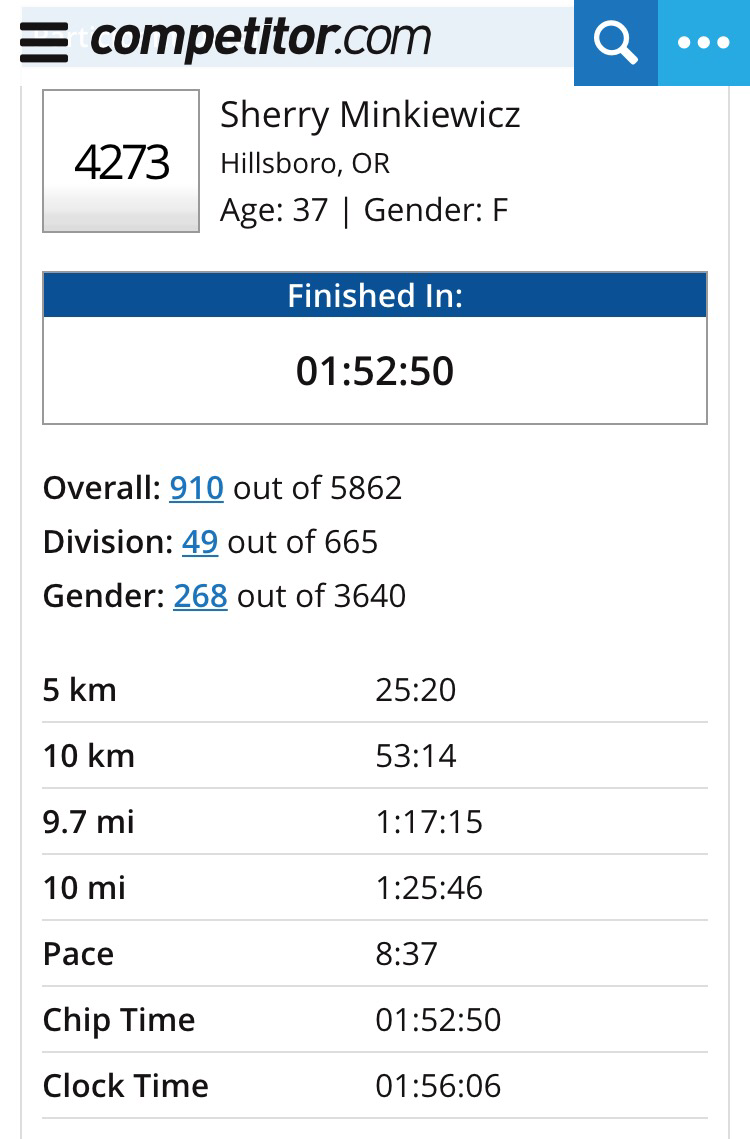Image resolution: width=750 pixels, height=1139 pixels.
Task: Tap the bib number 4273 box
Action: click(121, 162)
